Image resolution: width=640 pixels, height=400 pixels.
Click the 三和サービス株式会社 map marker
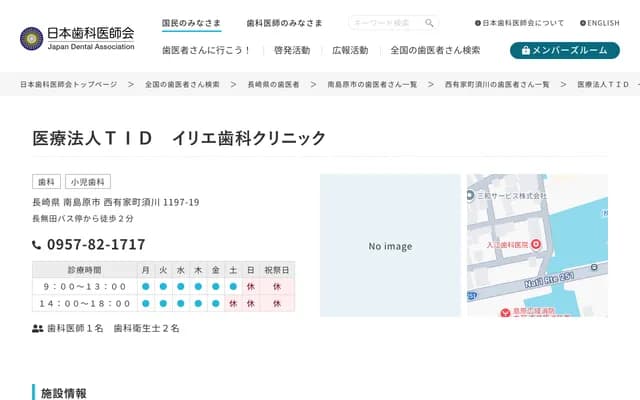point(480,197)
